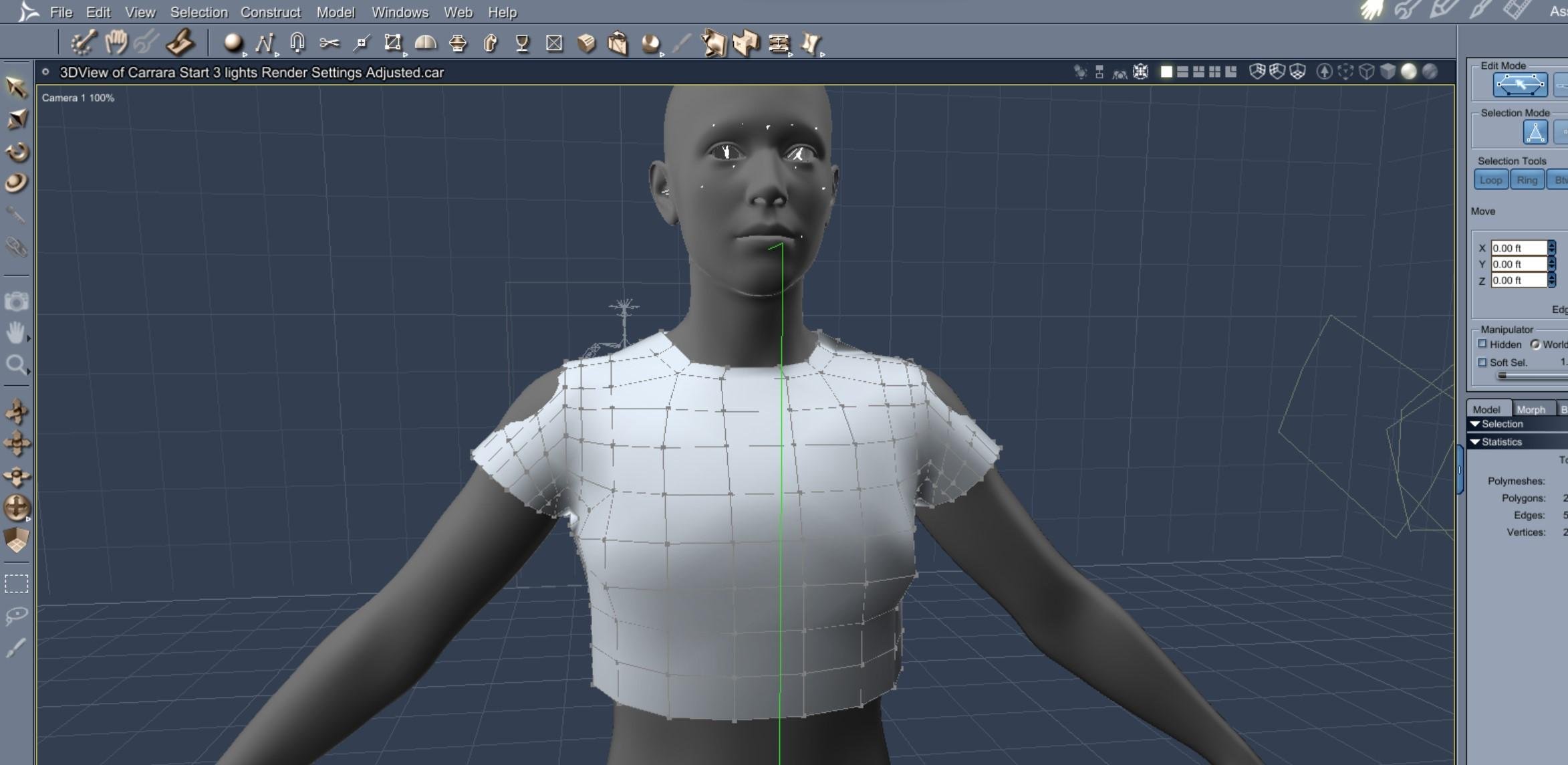Select the hand grab tool in the top toolbar

click(116, 43)
